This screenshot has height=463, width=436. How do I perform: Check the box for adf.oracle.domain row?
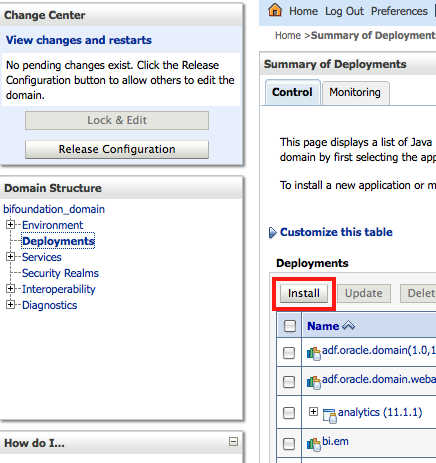pyautogui.click(x=289, y=352)
